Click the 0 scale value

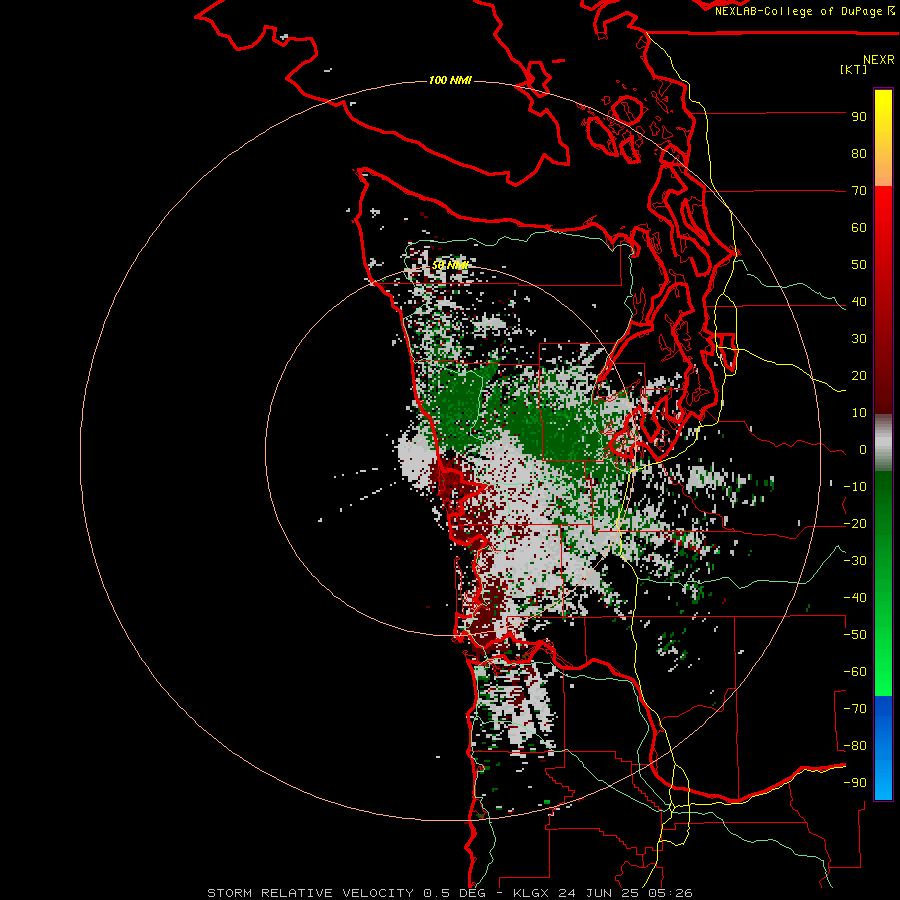pyautogui.click(x=863, y=450)
